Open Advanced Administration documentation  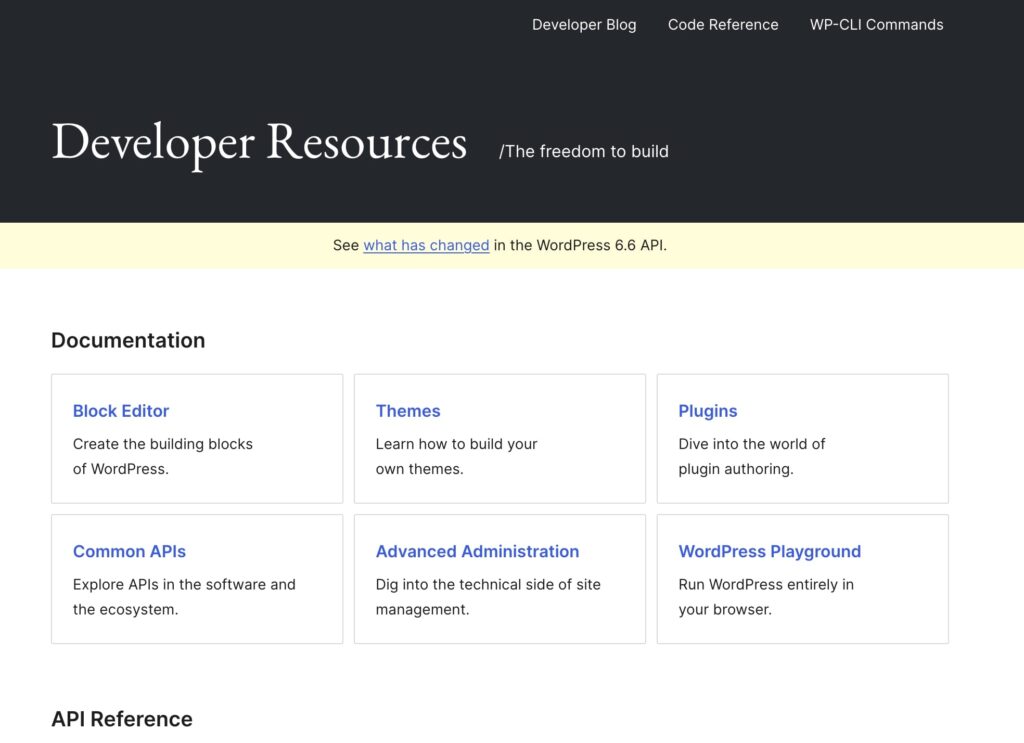pyautogui.click(x=477, y=551)
